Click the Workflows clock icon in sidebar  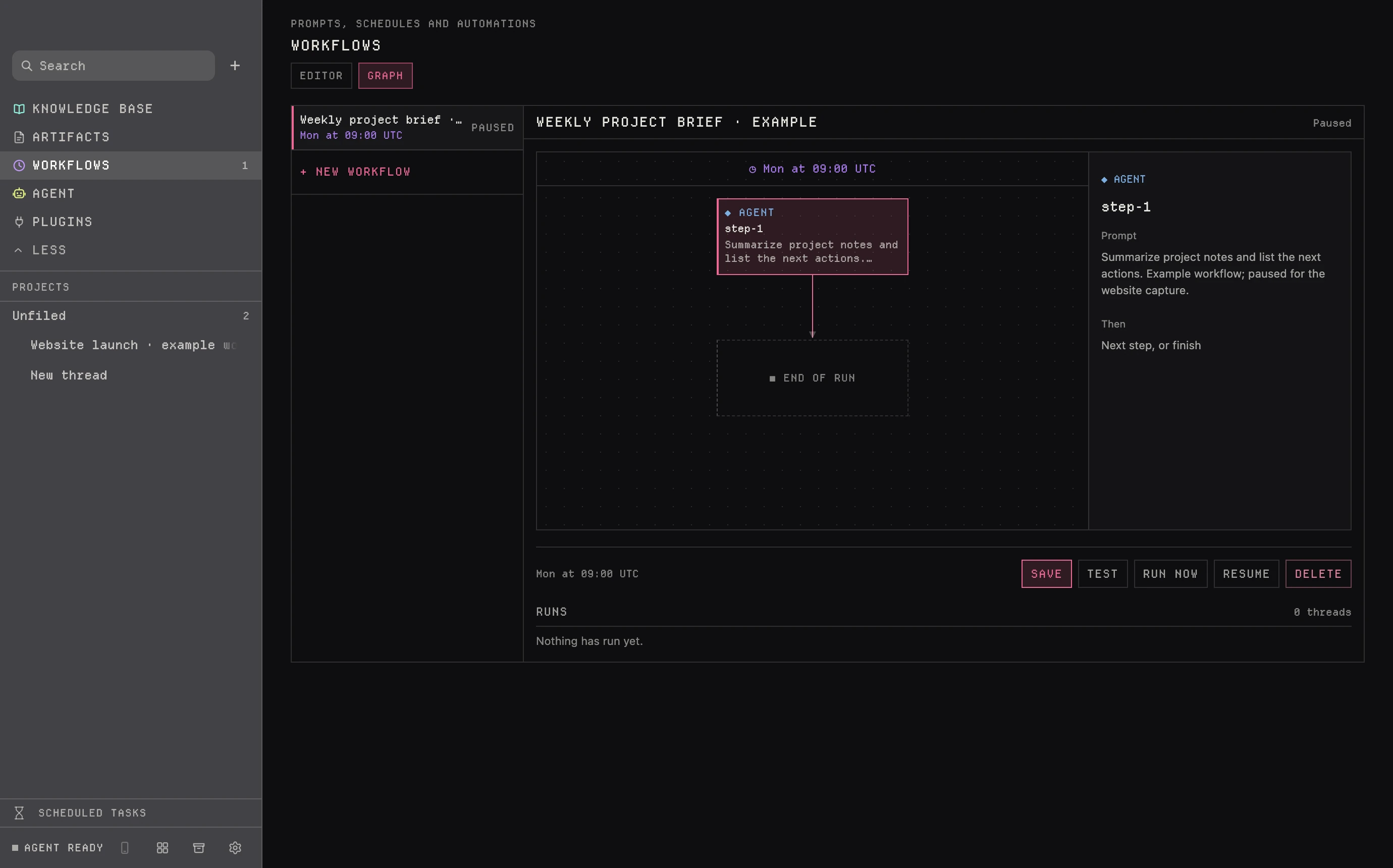[19, 166]
